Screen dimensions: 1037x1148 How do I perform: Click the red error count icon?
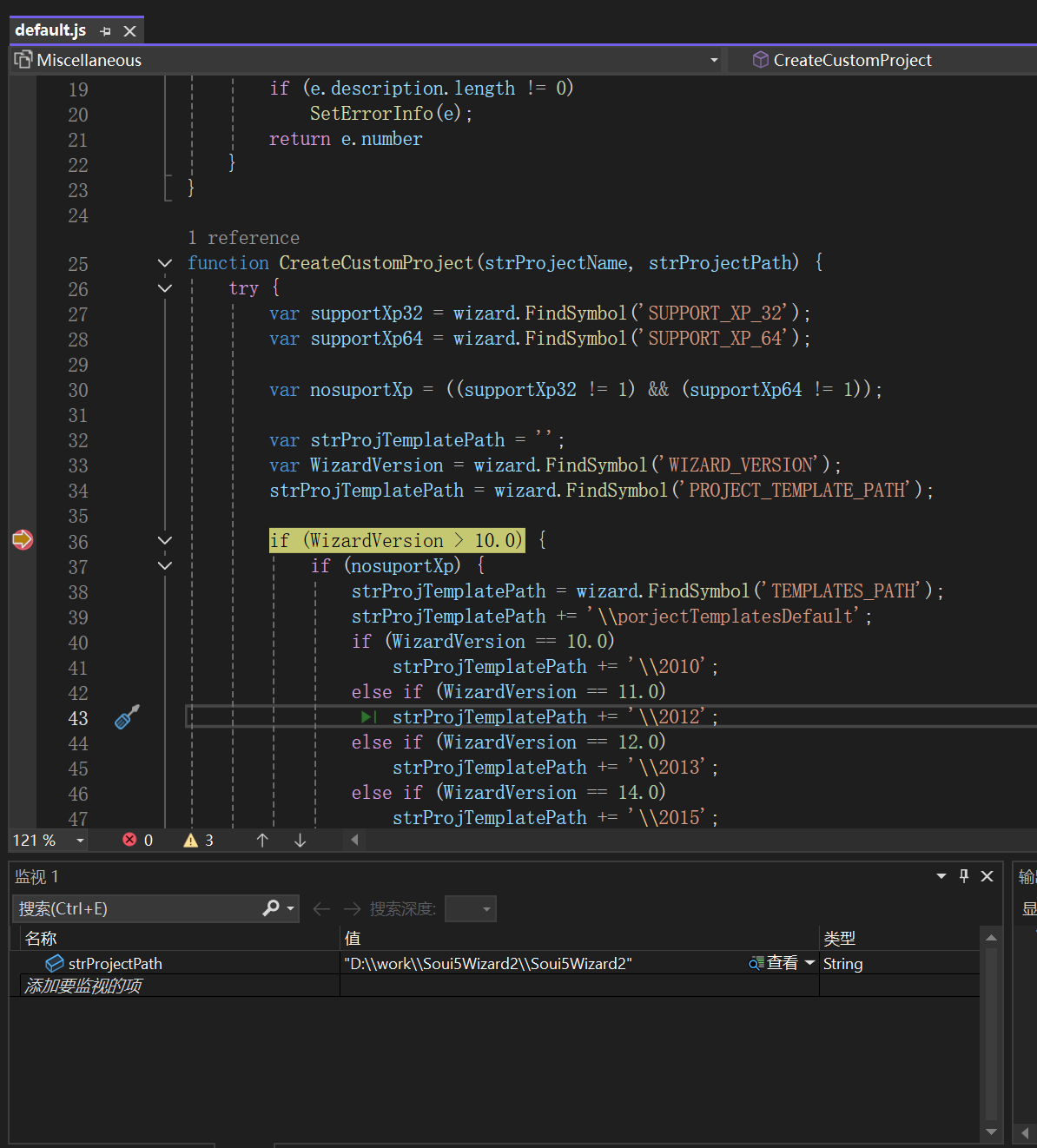point(129,840)
